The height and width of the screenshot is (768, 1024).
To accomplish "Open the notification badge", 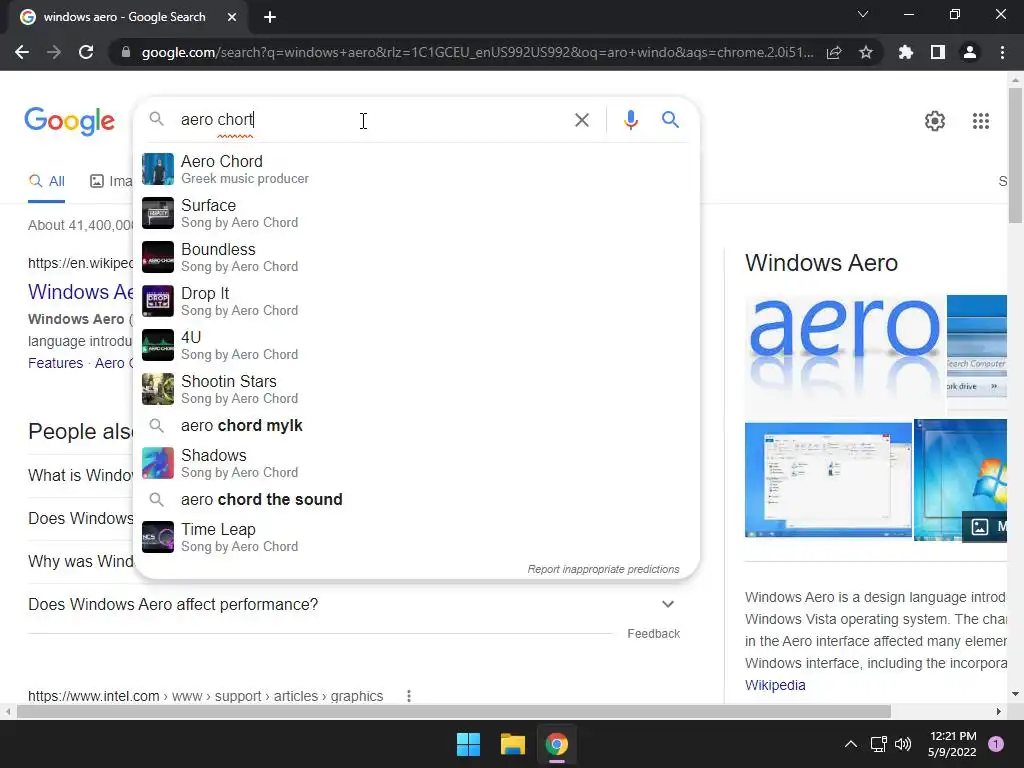I will coord(996,744).
